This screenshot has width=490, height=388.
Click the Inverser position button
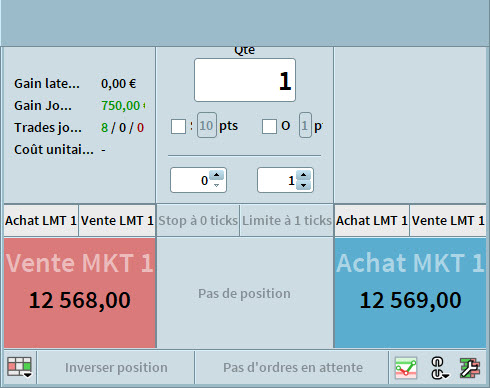116,367
